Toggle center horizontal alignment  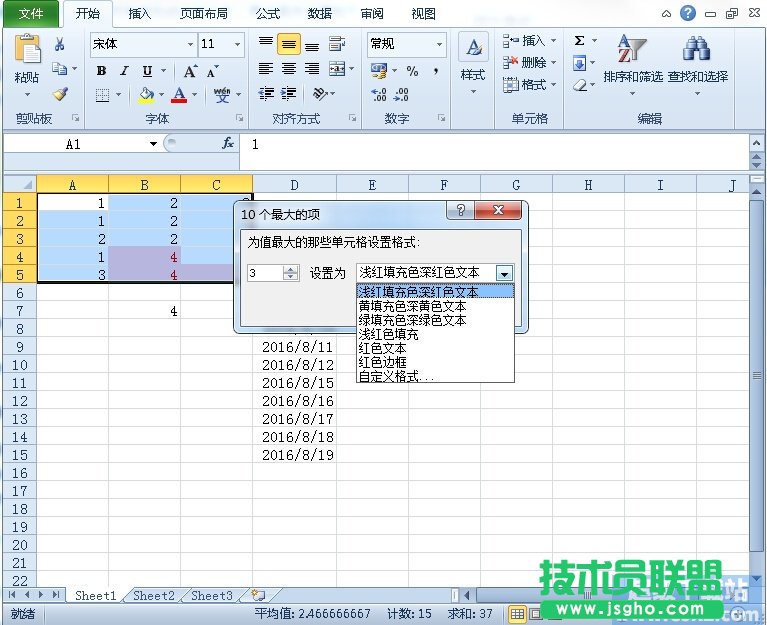[289, 69]
